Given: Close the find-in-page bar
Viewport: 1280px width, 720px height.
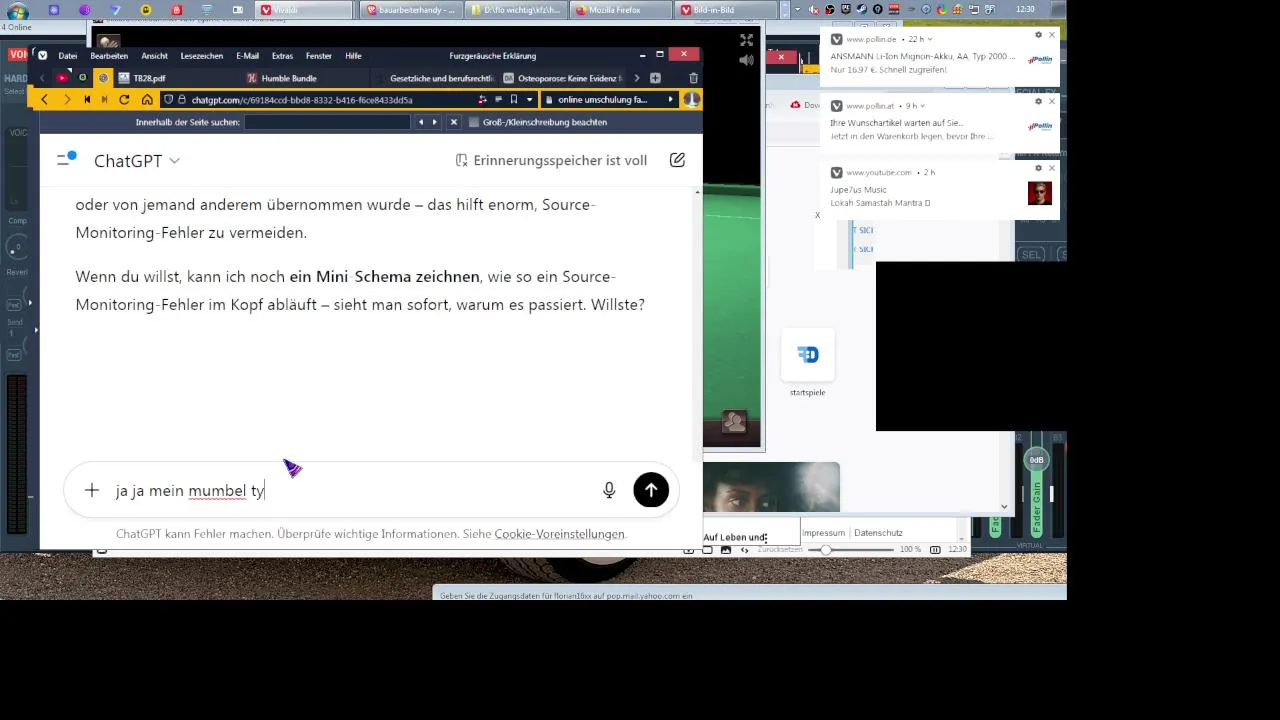Looking at the screenshot, I should [453, 122].
